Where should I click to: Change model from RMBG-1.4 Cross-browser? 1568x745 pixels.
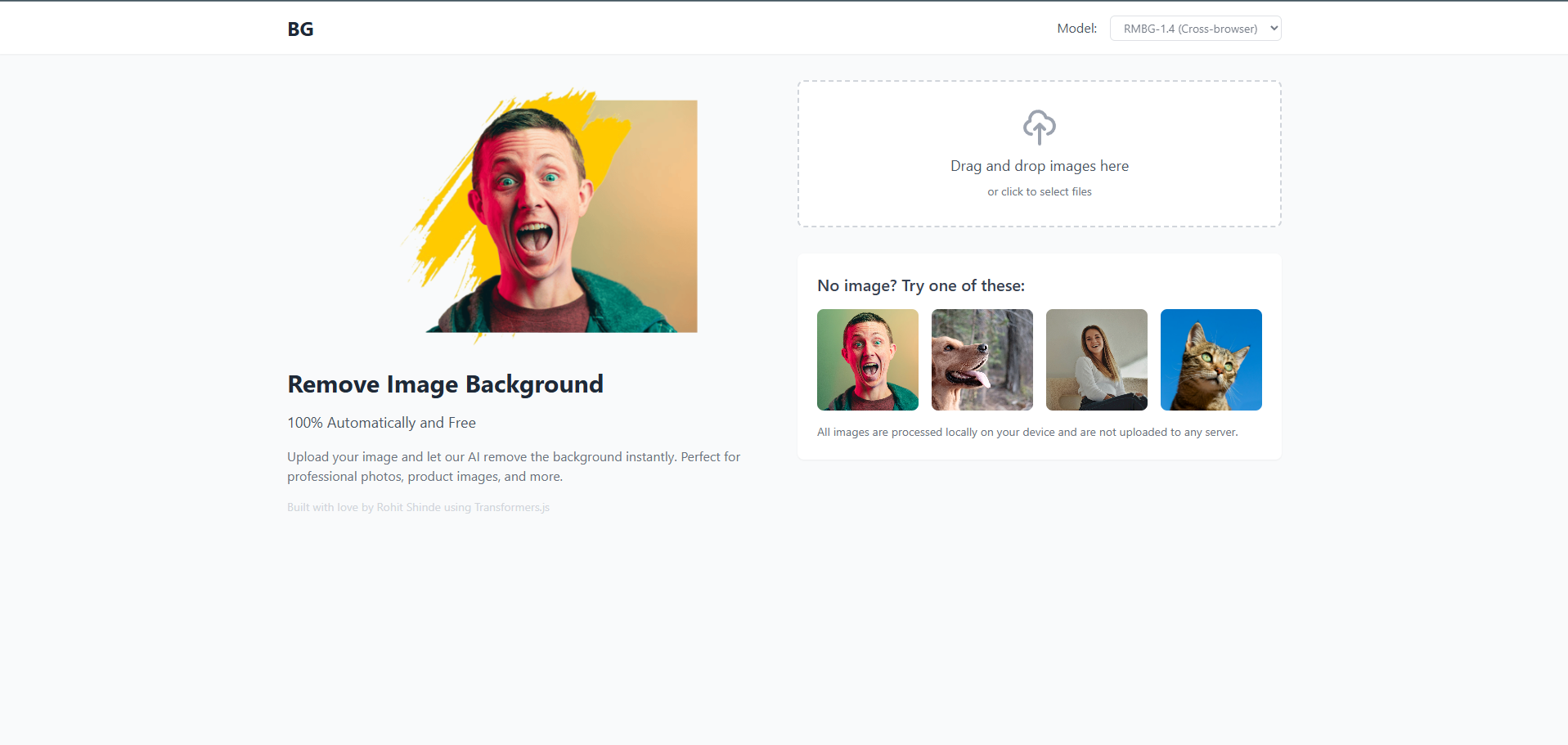(1195, 27)
